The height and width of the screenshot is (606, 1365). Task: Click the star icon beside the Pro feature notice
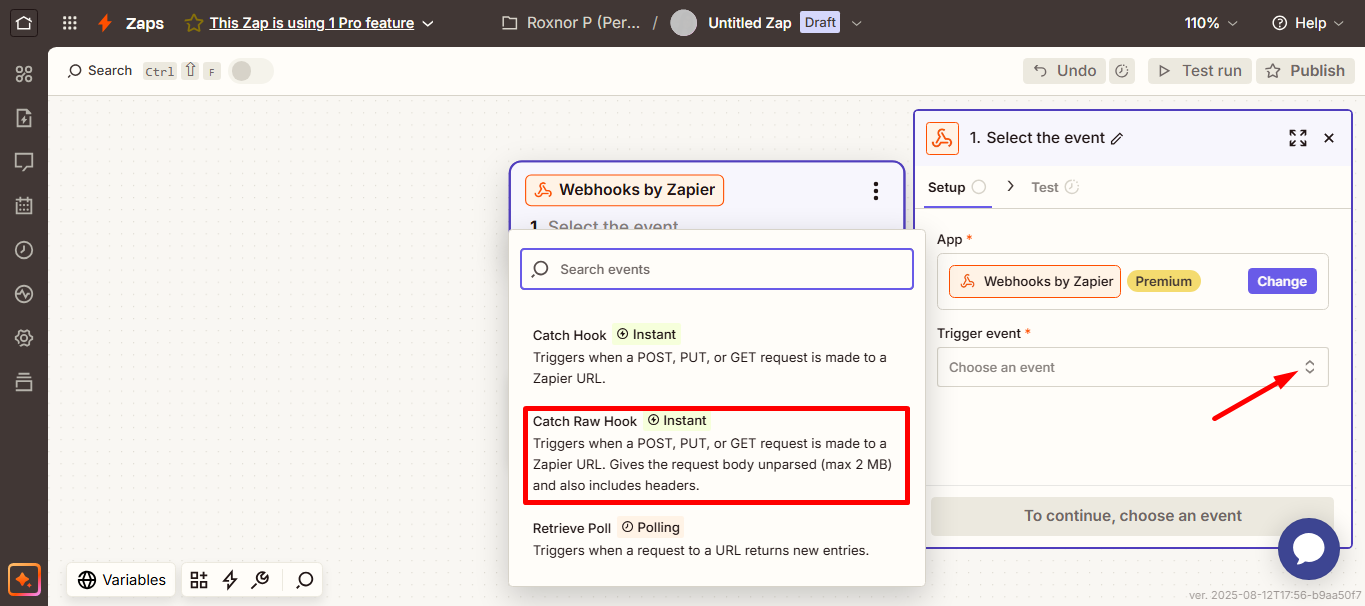(194, 23)
